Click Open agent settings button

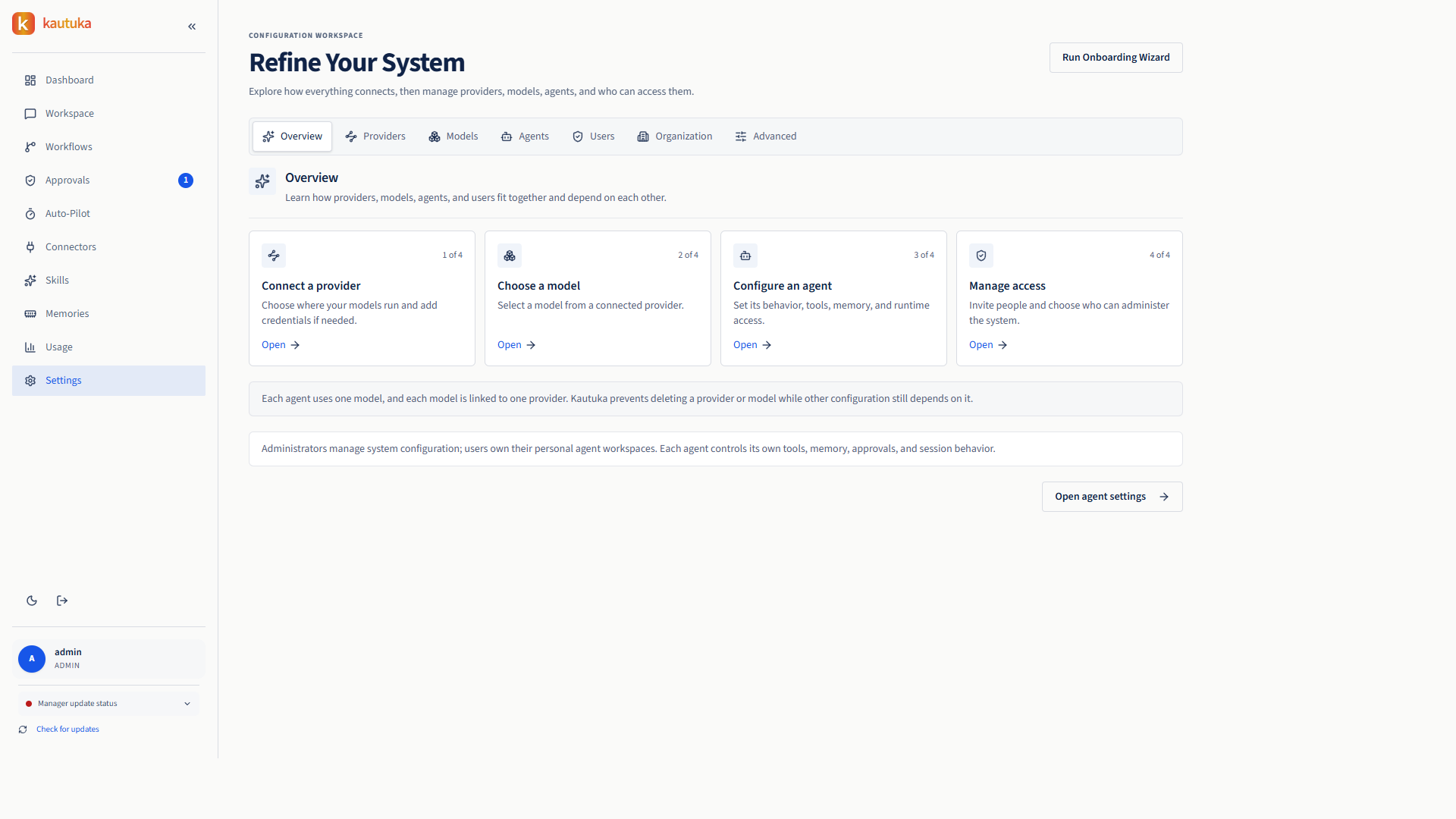pos(1112,497)
